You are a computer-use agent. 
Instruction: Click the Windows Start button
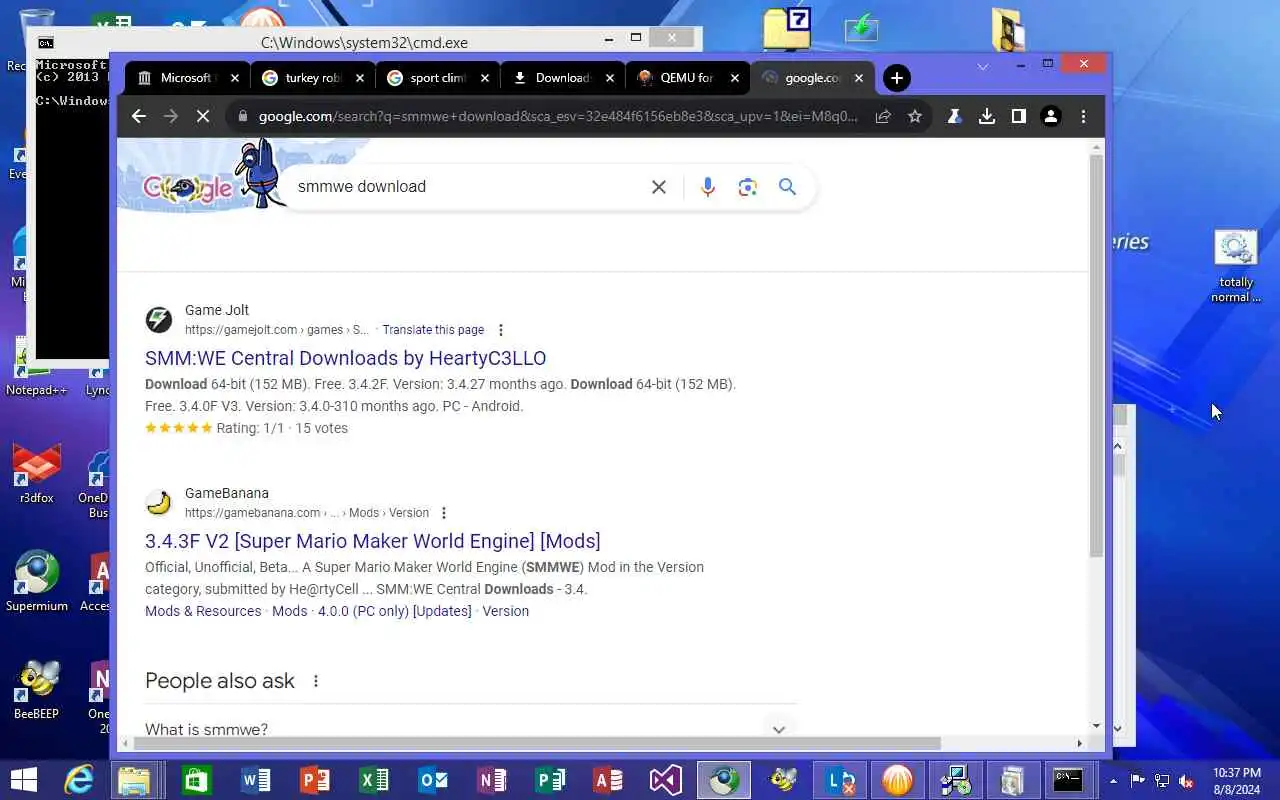tap(23, 780)
